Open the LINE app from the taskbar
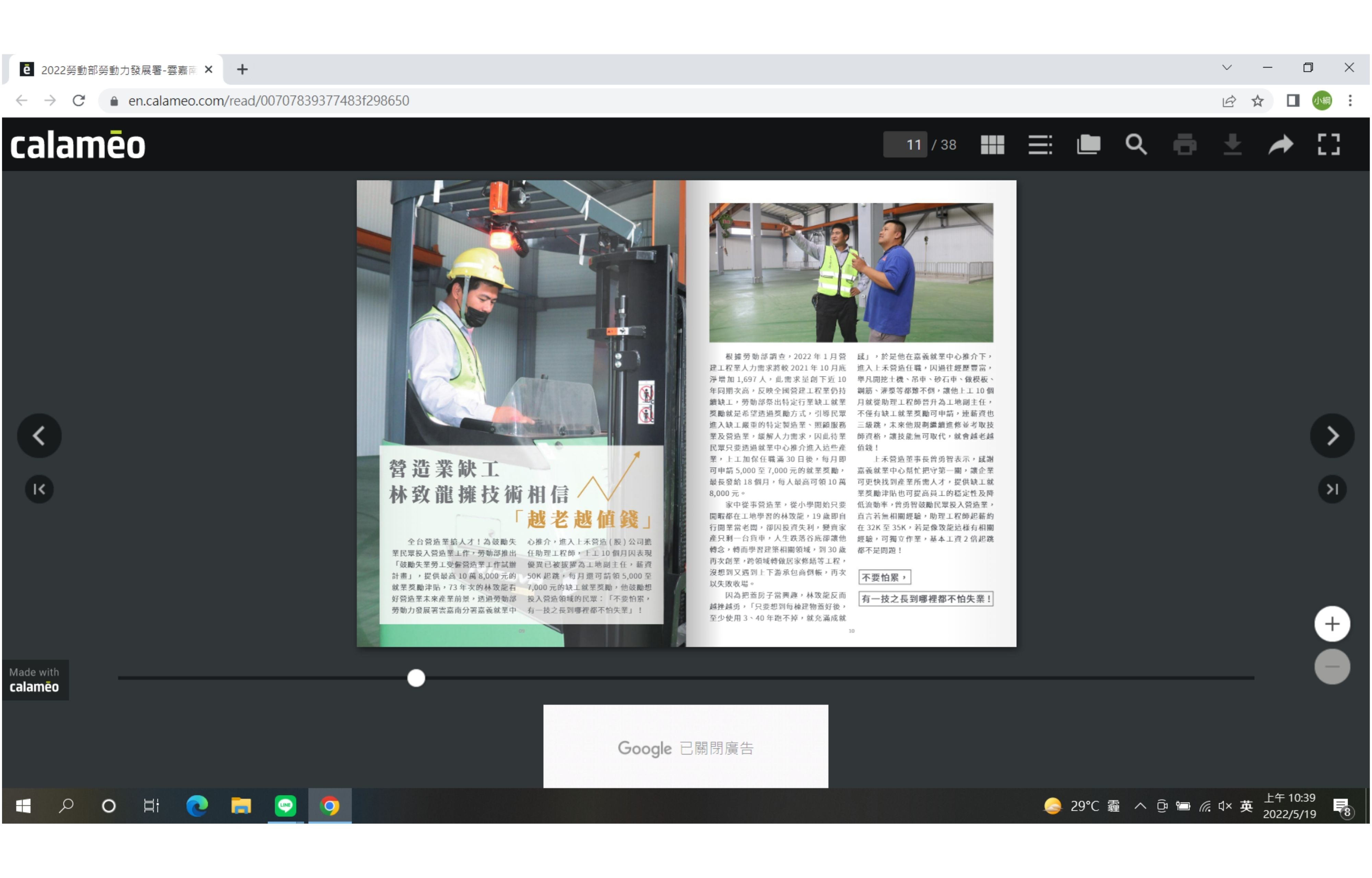Image resolution: width=1372 pixels, height=878 pixels. 285,806
